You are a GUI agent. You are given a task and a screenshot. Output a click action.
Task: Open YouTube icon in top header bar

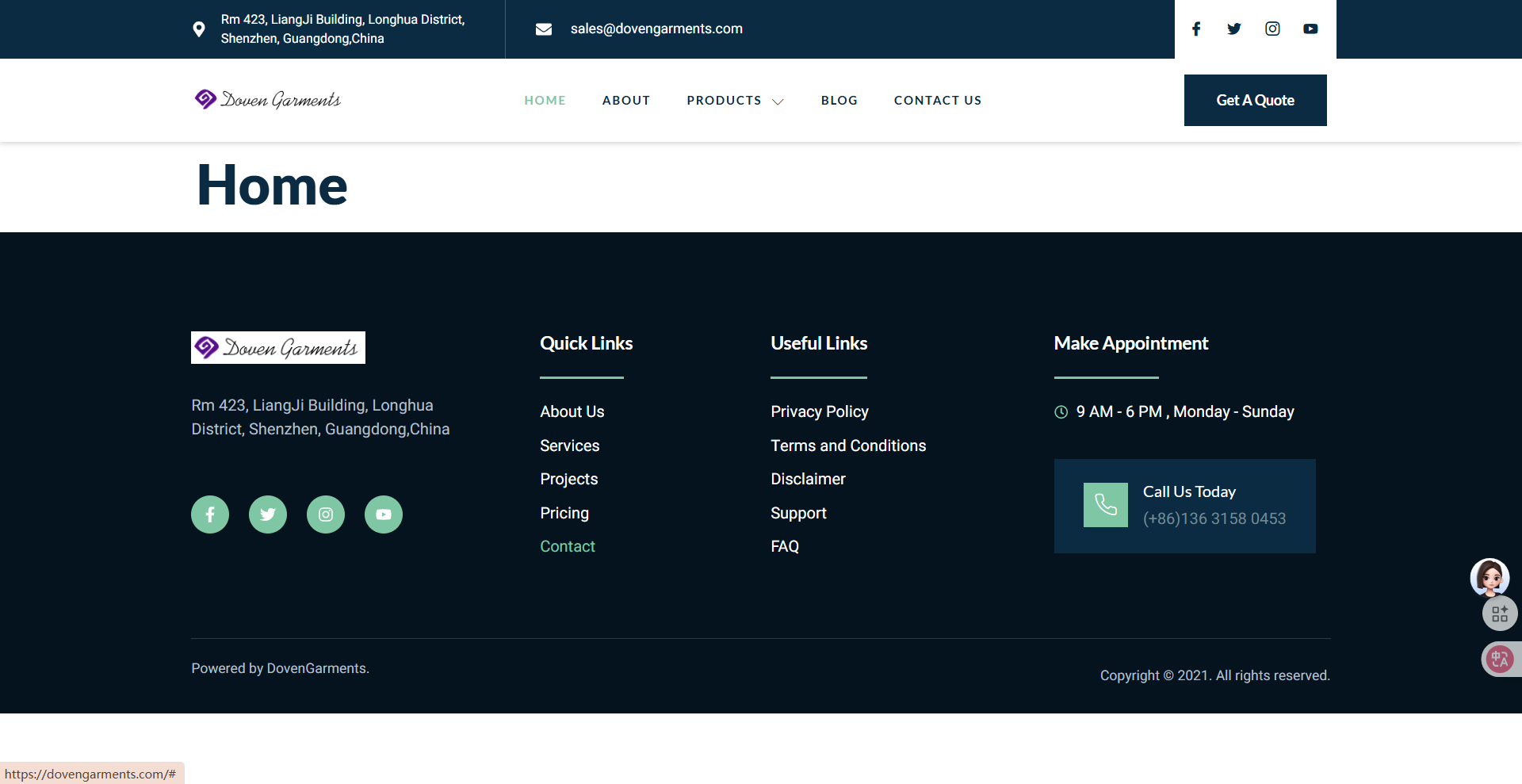(1310, 29)
